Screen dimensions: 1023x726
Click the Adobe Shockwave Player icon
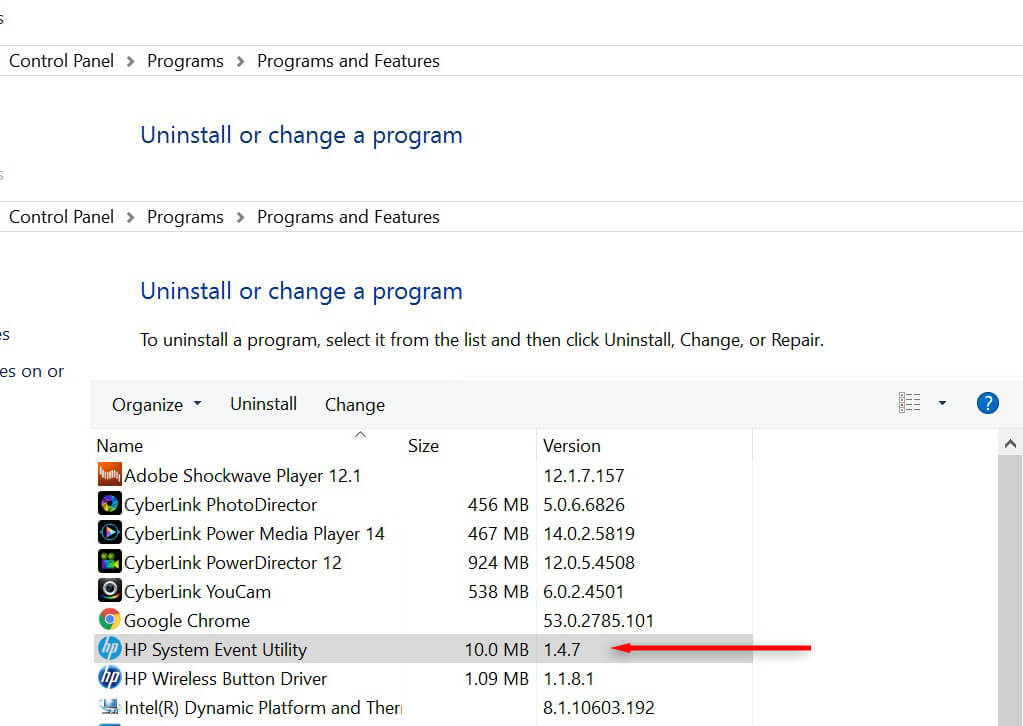point(109,475)
